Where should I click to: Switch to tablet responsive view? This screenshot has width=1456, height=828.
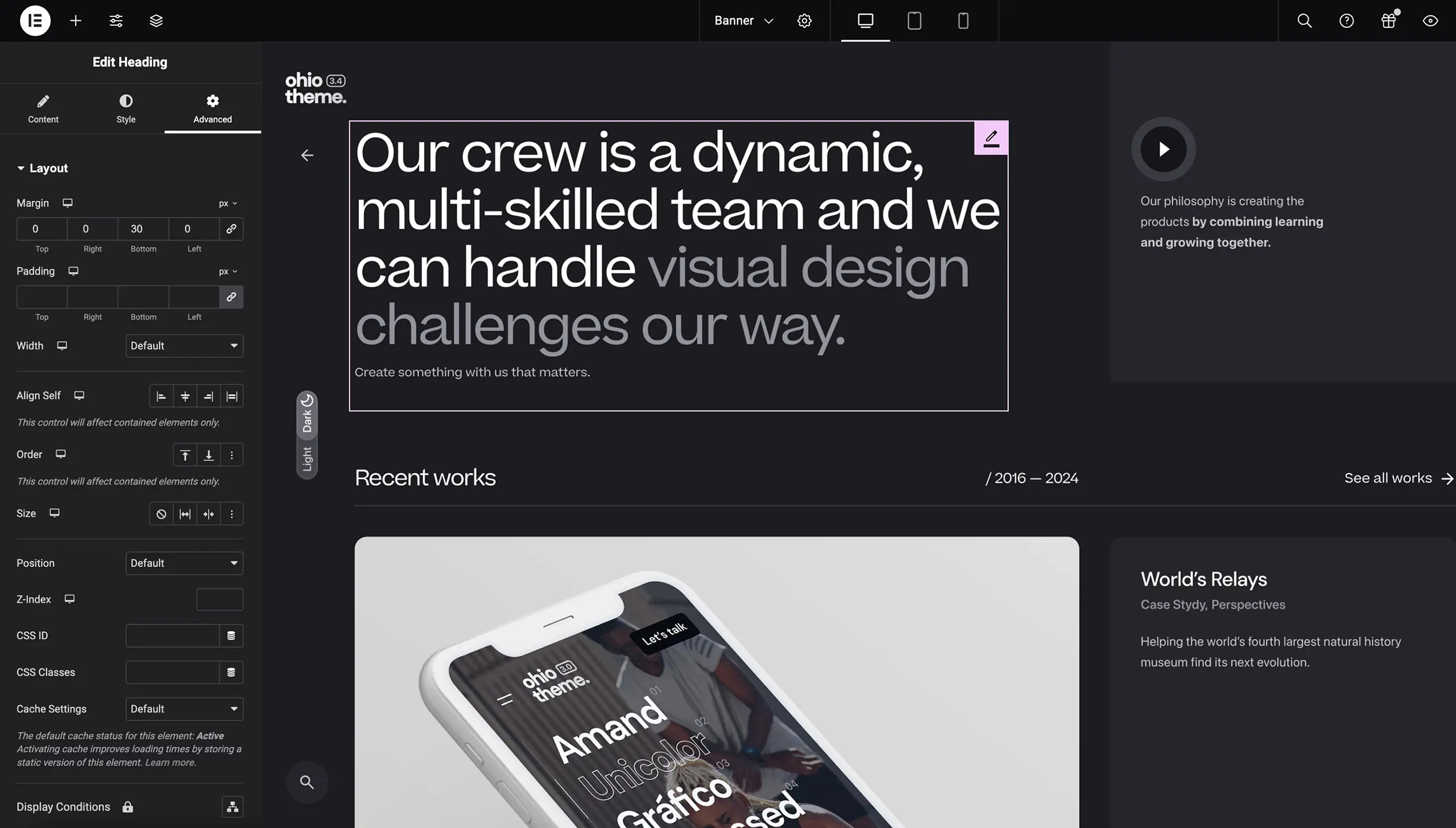(914, 21)
